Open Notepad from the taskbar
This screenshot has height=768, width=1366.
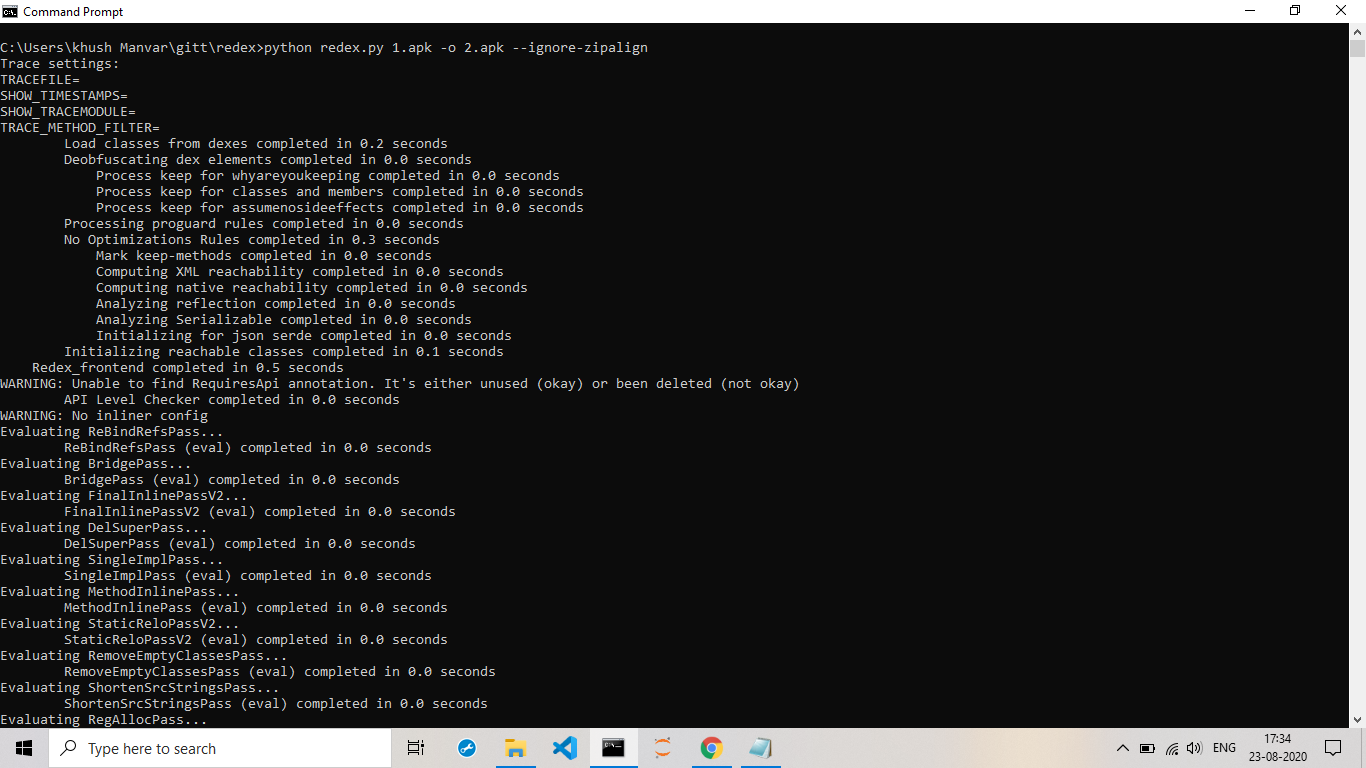(x=760, y=748)
